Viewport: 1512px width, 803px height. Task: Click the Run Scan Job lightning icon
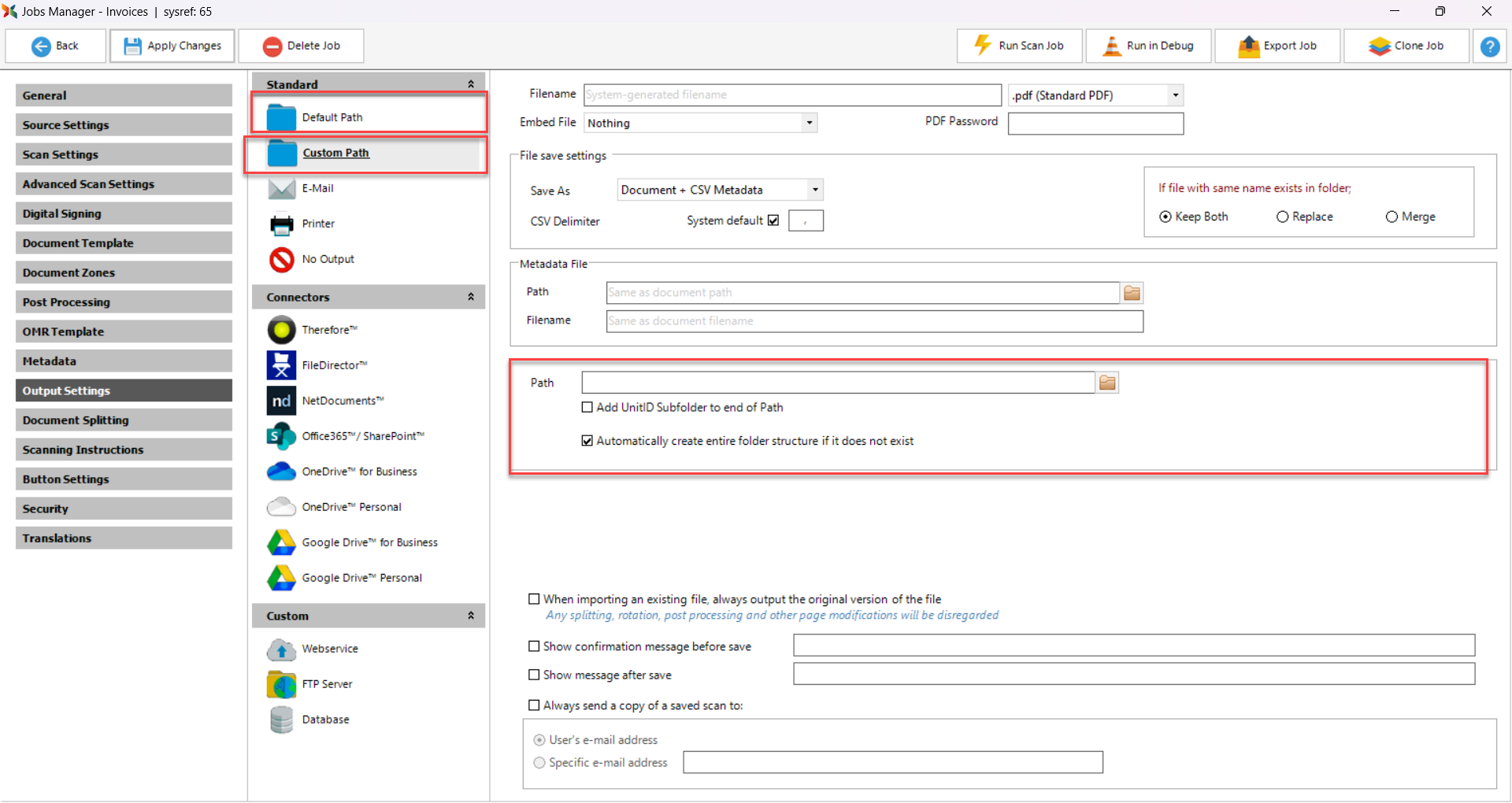click(x=983, y=46)
